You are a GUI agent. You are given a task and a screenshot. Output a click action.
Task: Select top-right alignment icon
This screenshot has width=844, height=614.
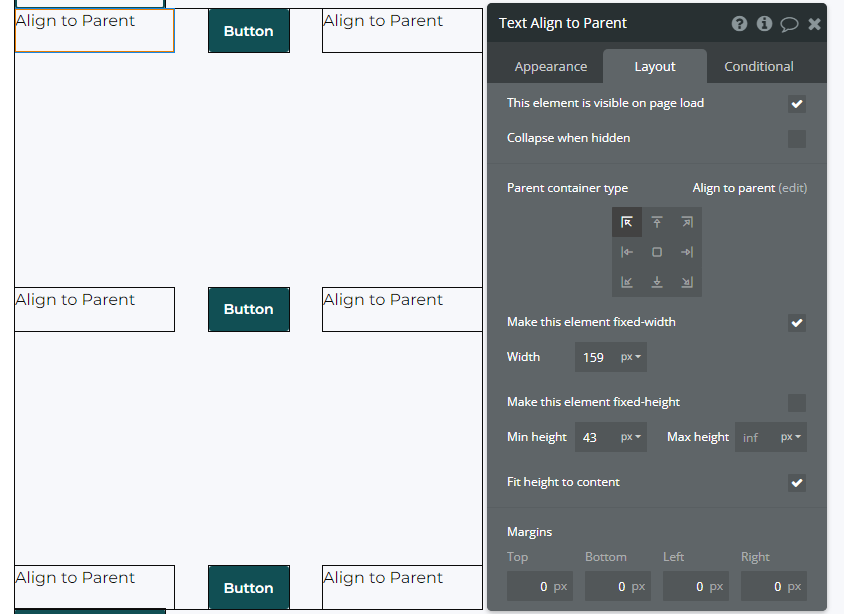click(x=687, y=222)
